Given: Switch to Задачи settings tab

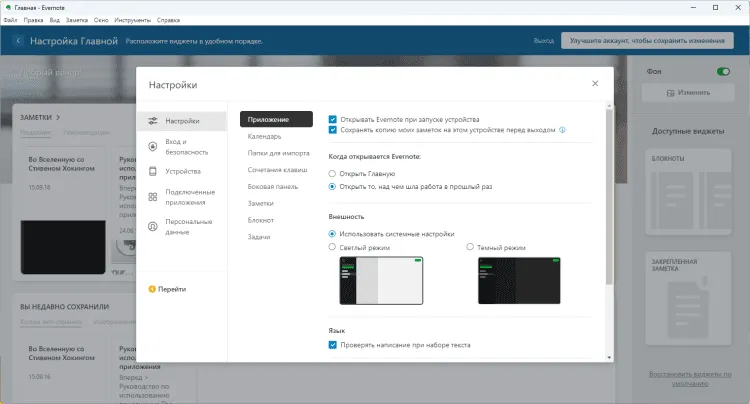Looking at the screenshot, I should coord(259,237).
